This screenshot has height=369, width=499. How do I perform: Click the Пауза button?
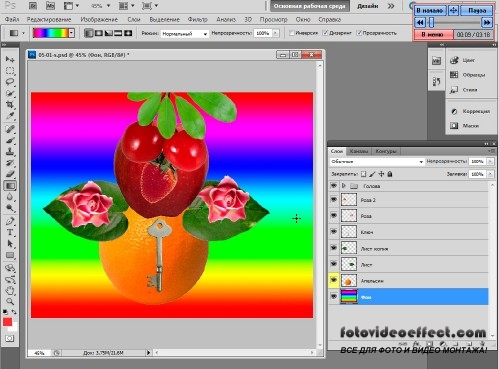tap(477, 10)
